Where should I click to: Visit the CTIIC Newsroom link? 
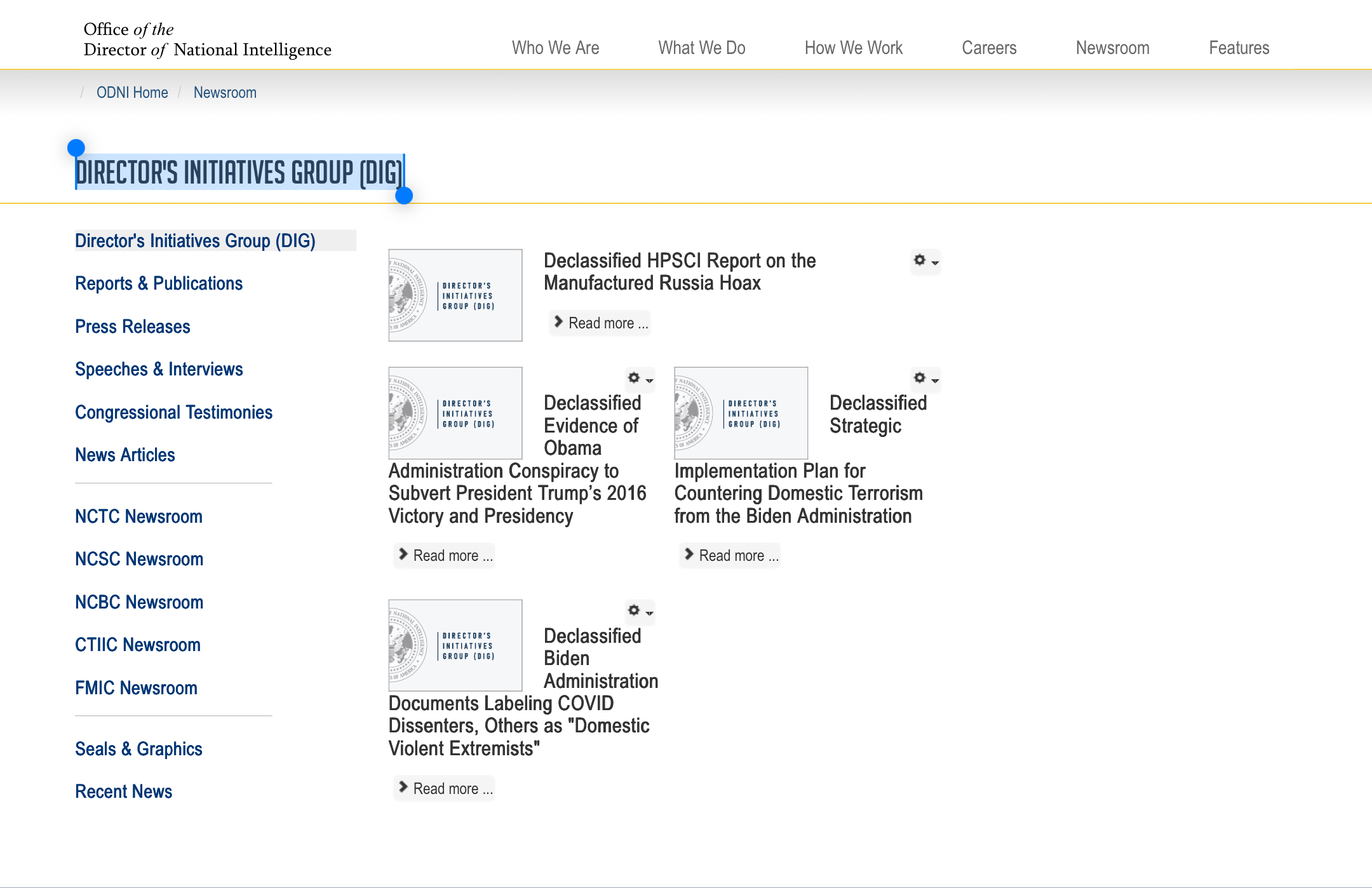[x=138, y=645]
